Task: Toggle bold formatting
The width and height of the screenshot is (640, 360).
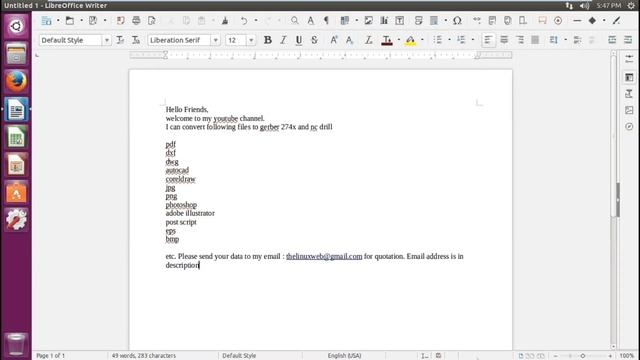Action: pyautogui.click(x=267, y=40)
